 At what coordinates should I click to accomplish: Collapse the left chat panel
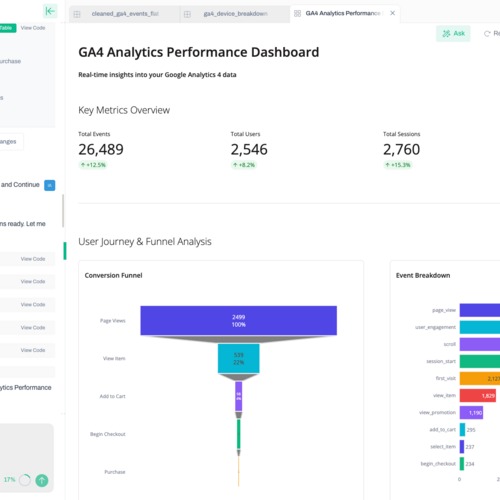click(x=50, y=11)
